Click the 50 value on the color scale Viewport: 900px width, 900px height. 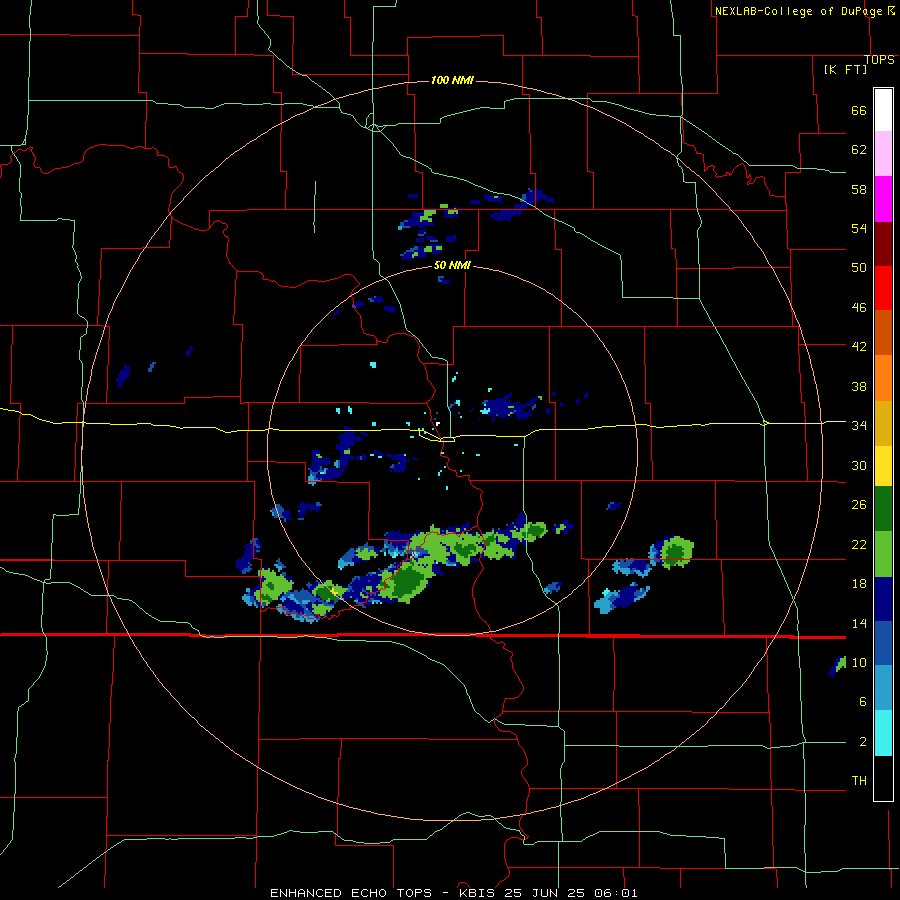pos(859,268)
